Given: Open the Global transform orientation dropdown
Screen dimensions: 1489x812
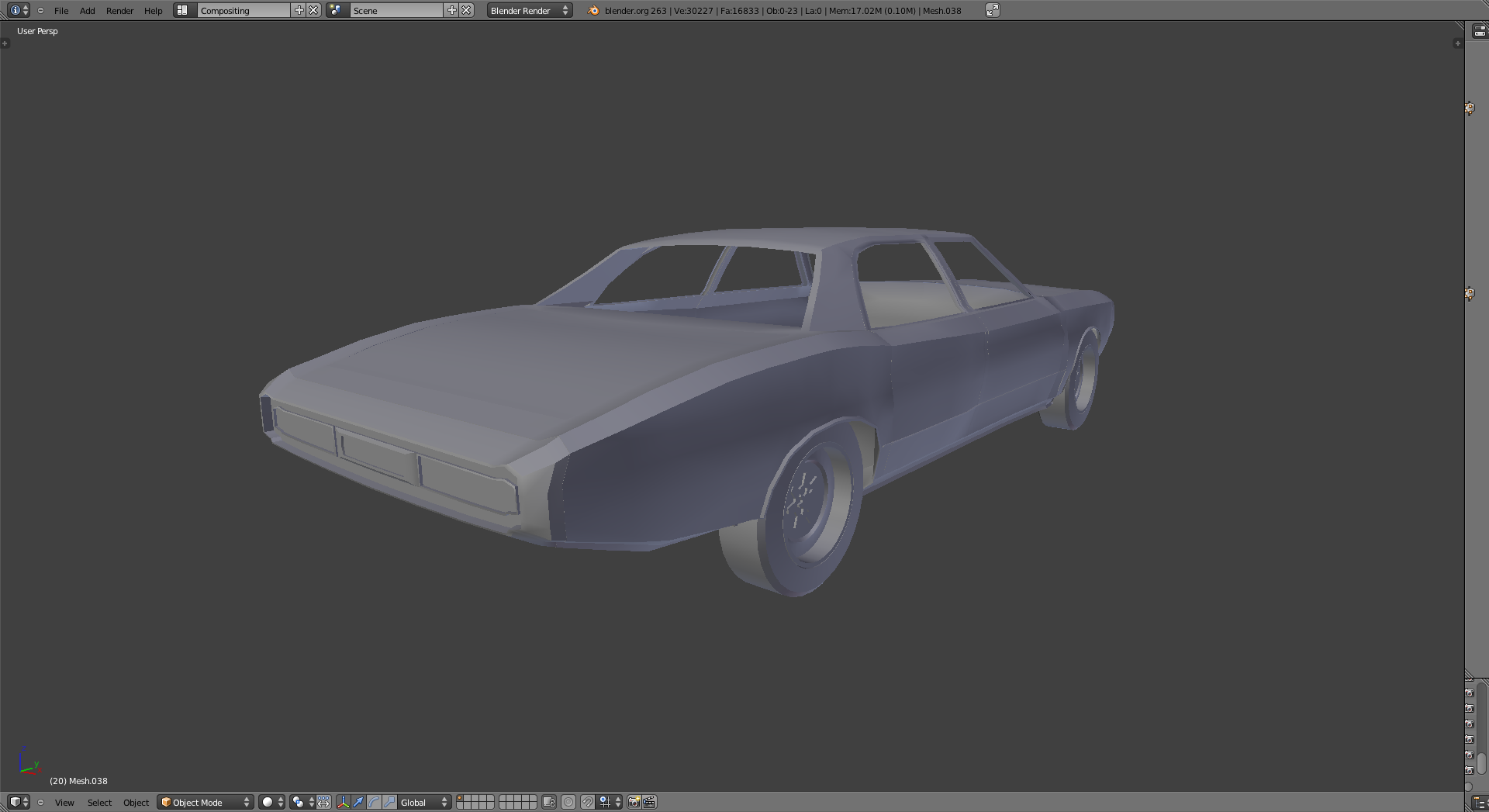Looking at the screenshot, I should [x=424, y=802].
